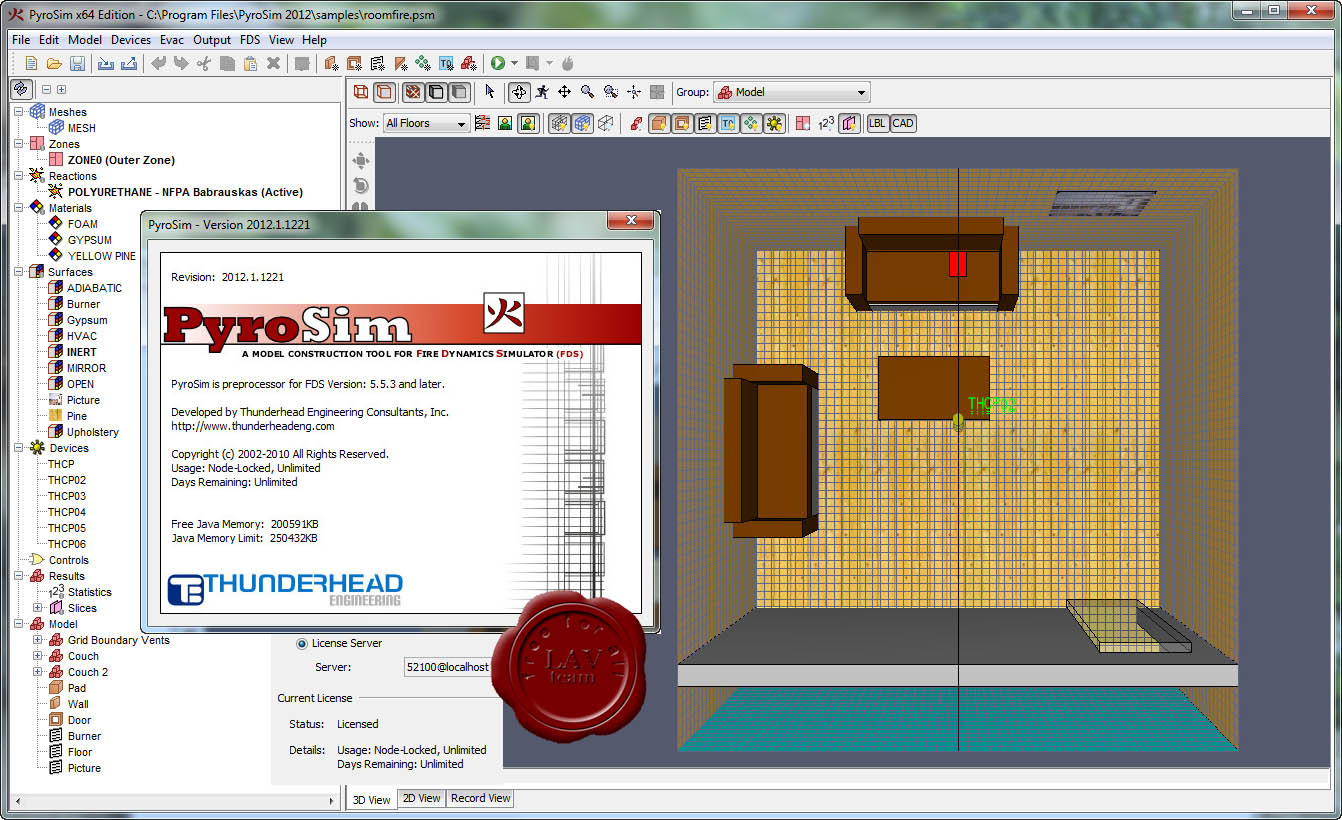This screenshot has height=820, width=1342.
Task: Activate the Orbit navigation tool
Action: click(x=519, y=92)
